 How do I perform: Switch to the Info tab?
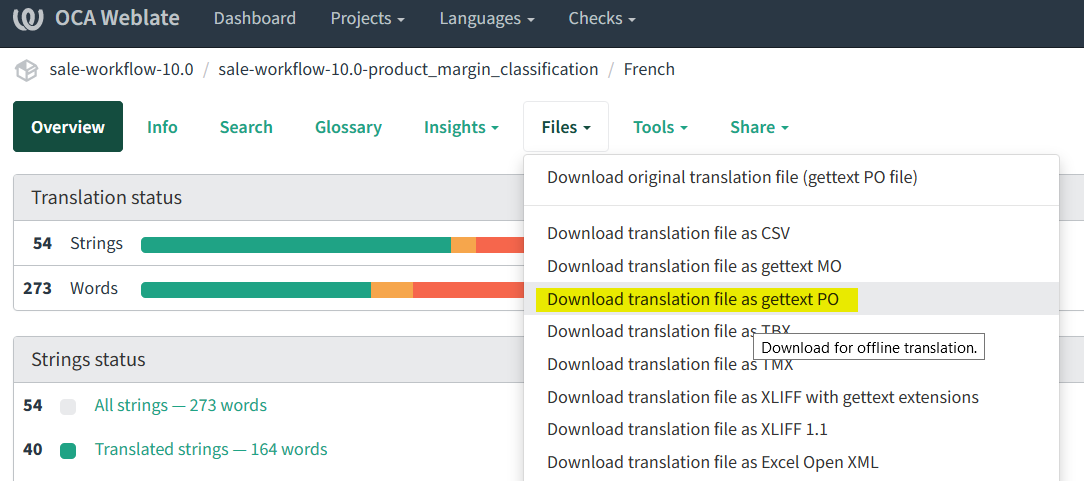click(162, 127)
